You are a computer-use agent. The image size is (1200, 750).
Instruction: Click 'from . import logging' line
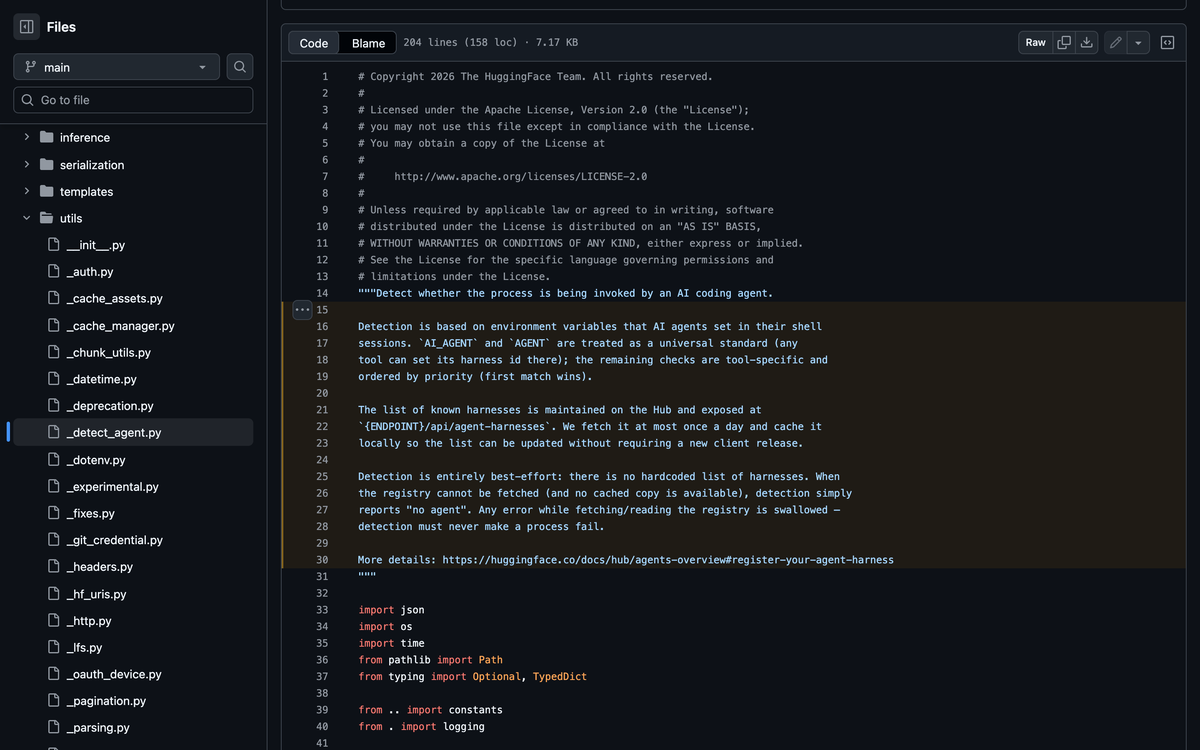pyautogui.click(x=421, y=726)
